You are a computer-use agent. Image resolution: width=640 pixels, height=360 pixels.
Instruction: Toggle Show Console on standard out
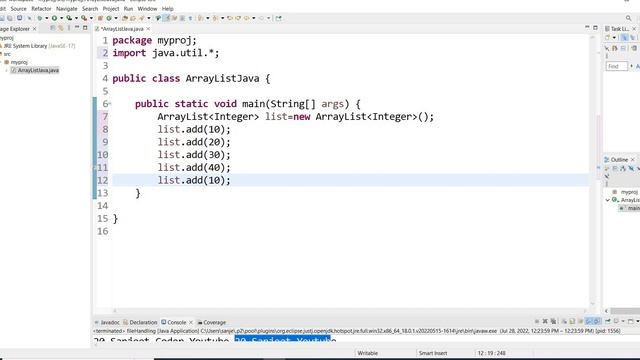pyautogui.click(x=588, y=322)
